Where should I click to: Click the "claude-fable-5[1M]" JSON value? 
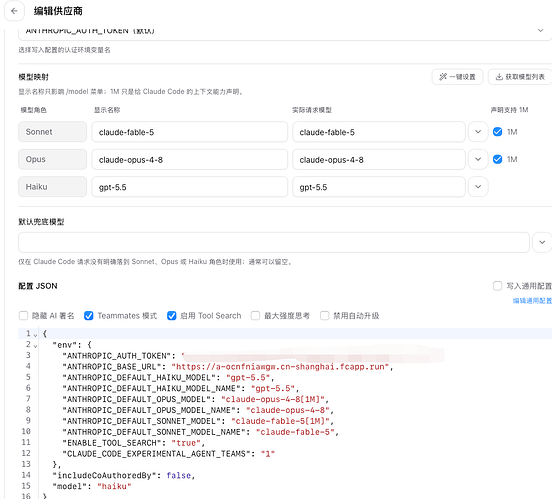280,421
